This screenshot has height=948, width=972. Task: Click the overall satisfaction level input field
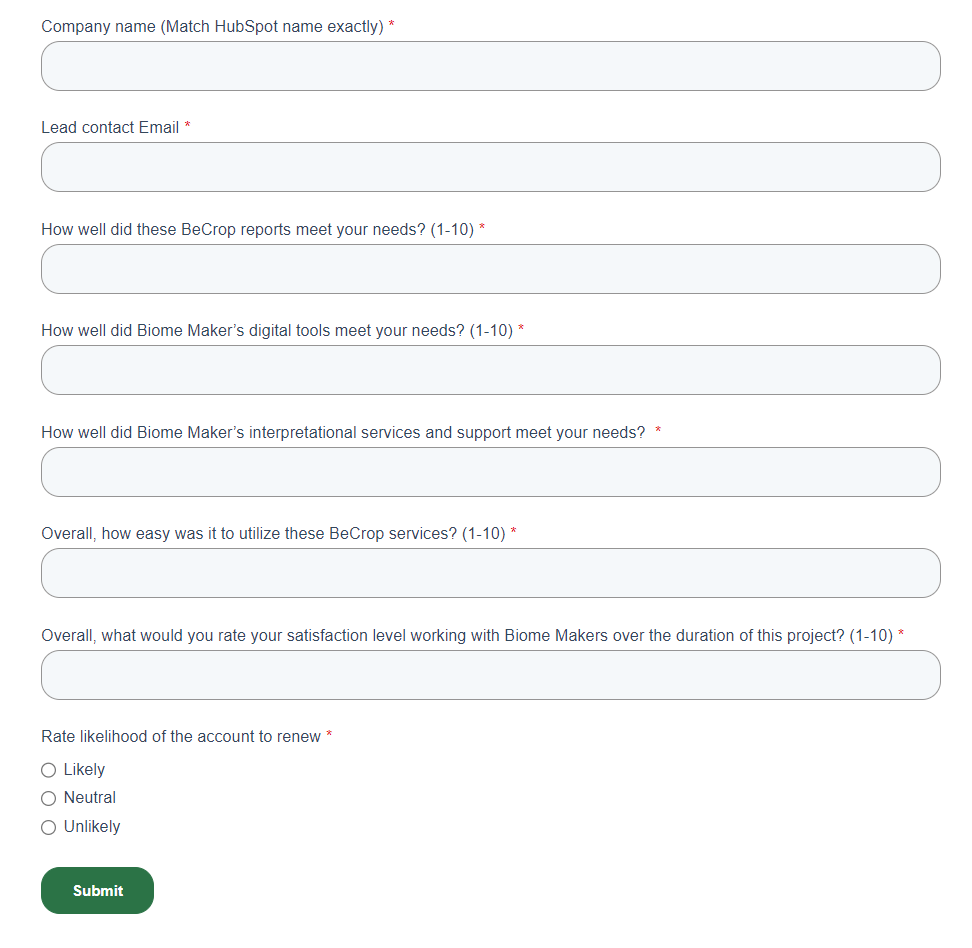[x=490, y=675]
